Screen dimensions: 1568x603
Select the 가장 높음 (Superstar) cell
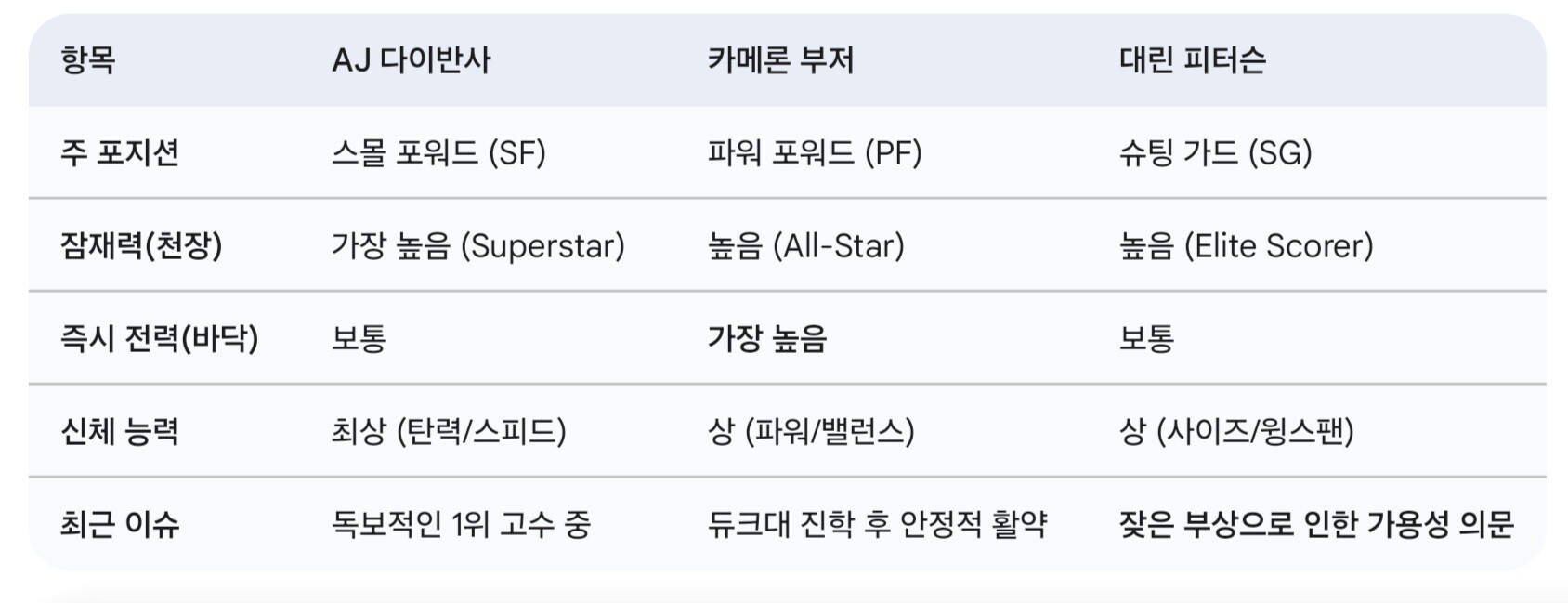tap(478, 245)
